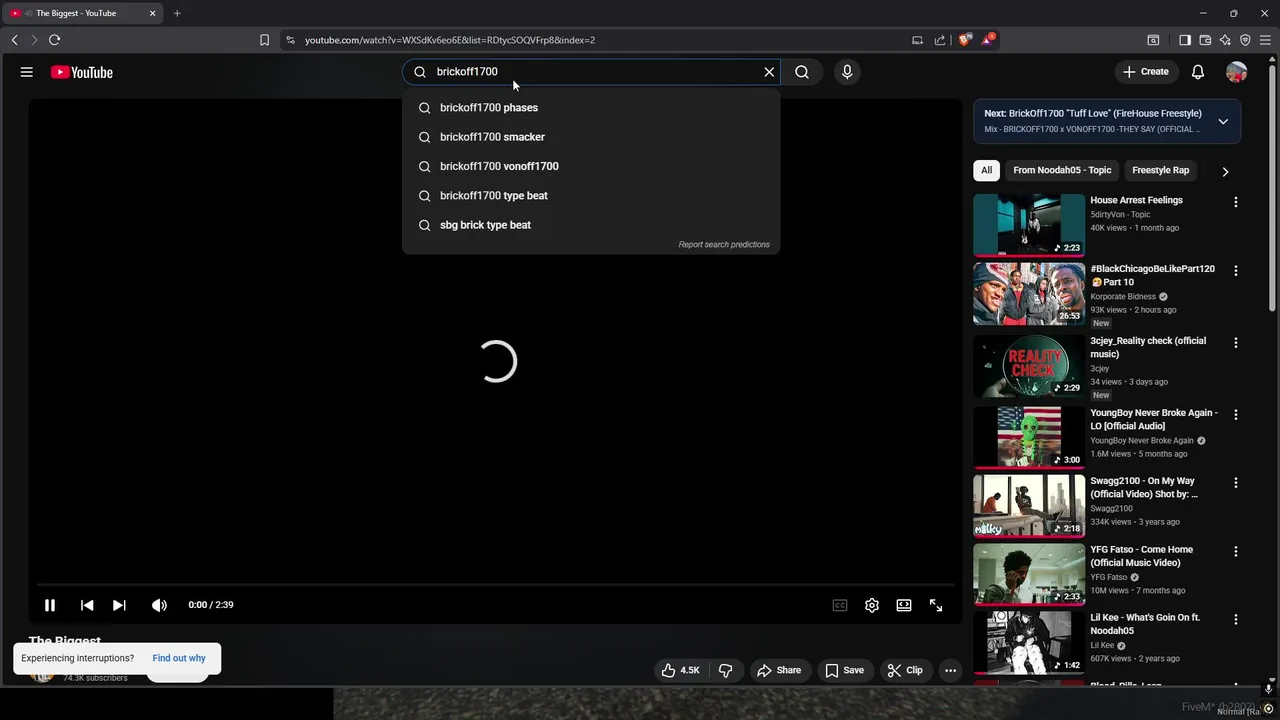Open options for Lil Kee video
Image resolution: width=1280 pixels, height=720 pixels.
coord(1236,620)
